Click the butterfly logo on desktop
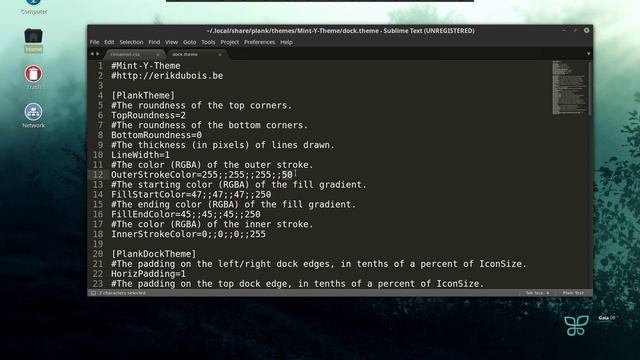This screenshot has height=360, width=640. pos(576,325)
